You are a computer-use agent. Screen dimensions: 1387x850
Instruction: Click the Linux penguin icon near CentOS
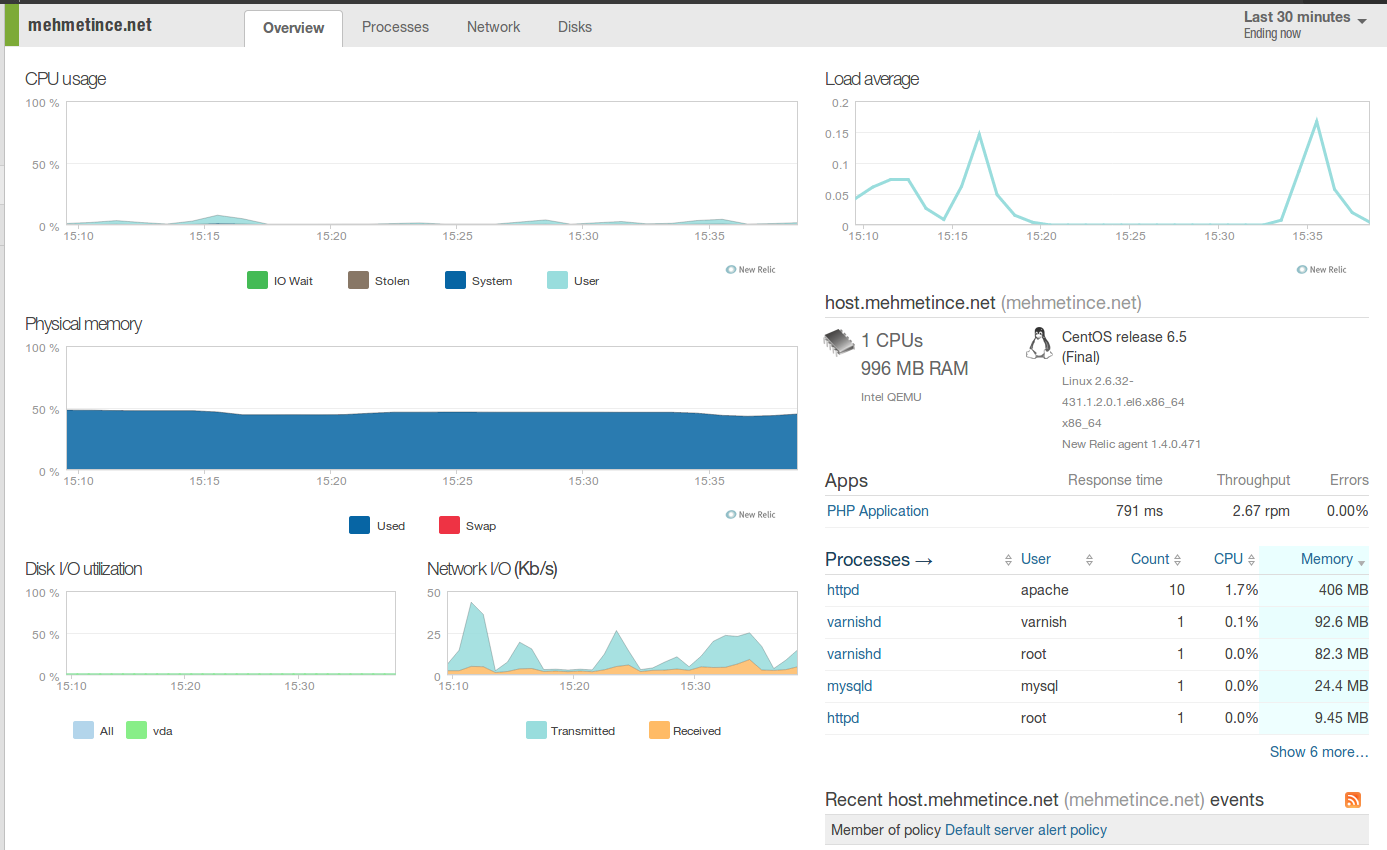[x=1040, y=342]
